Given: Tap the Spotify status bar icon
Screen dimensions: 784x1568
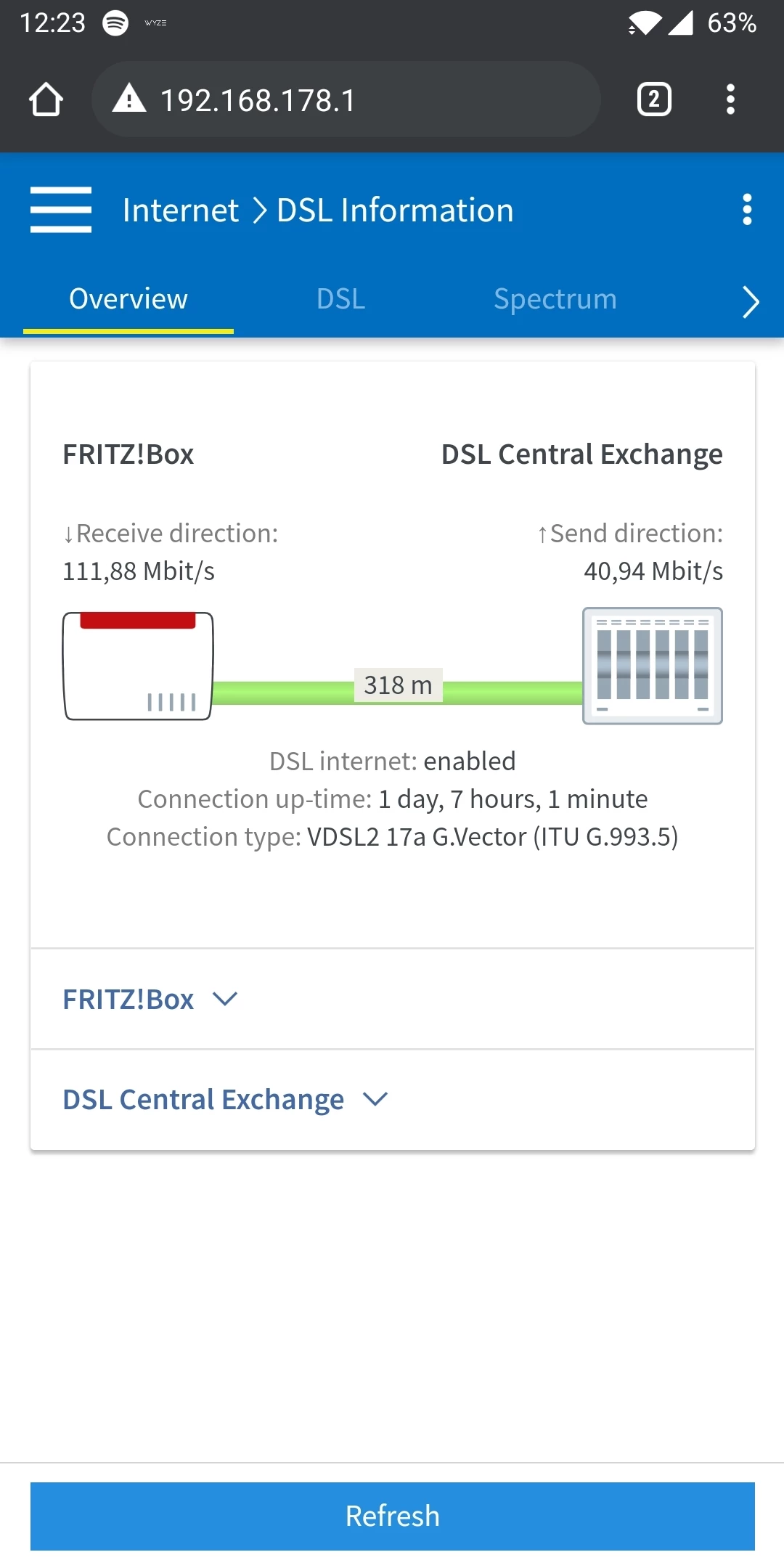Looking at the screenshot, I should pyautogui.click(x=115, y=23).
